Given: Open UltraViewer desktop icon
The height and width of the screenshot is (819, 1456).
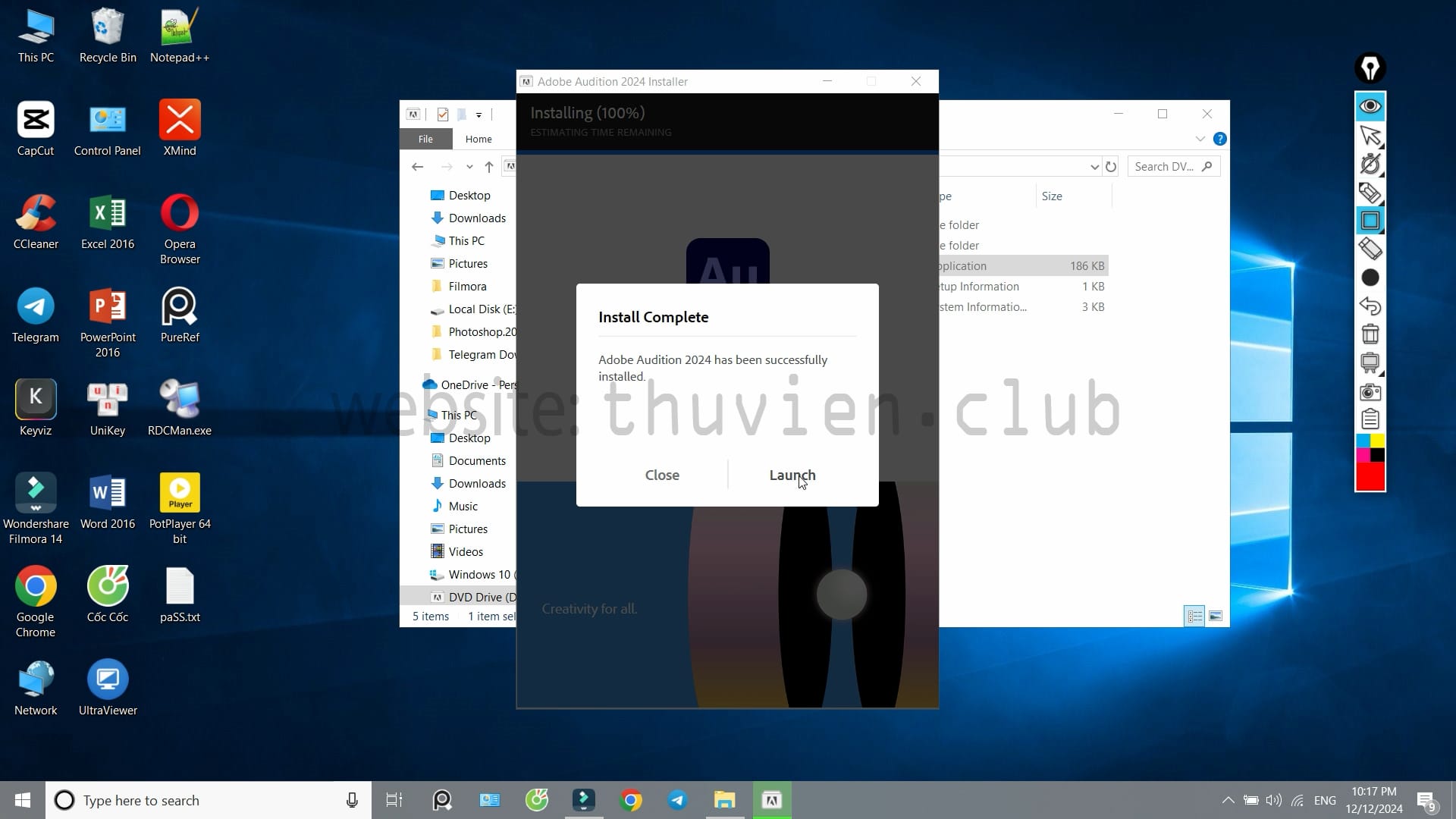Looking at the screenshot, I should click(108, 689).
